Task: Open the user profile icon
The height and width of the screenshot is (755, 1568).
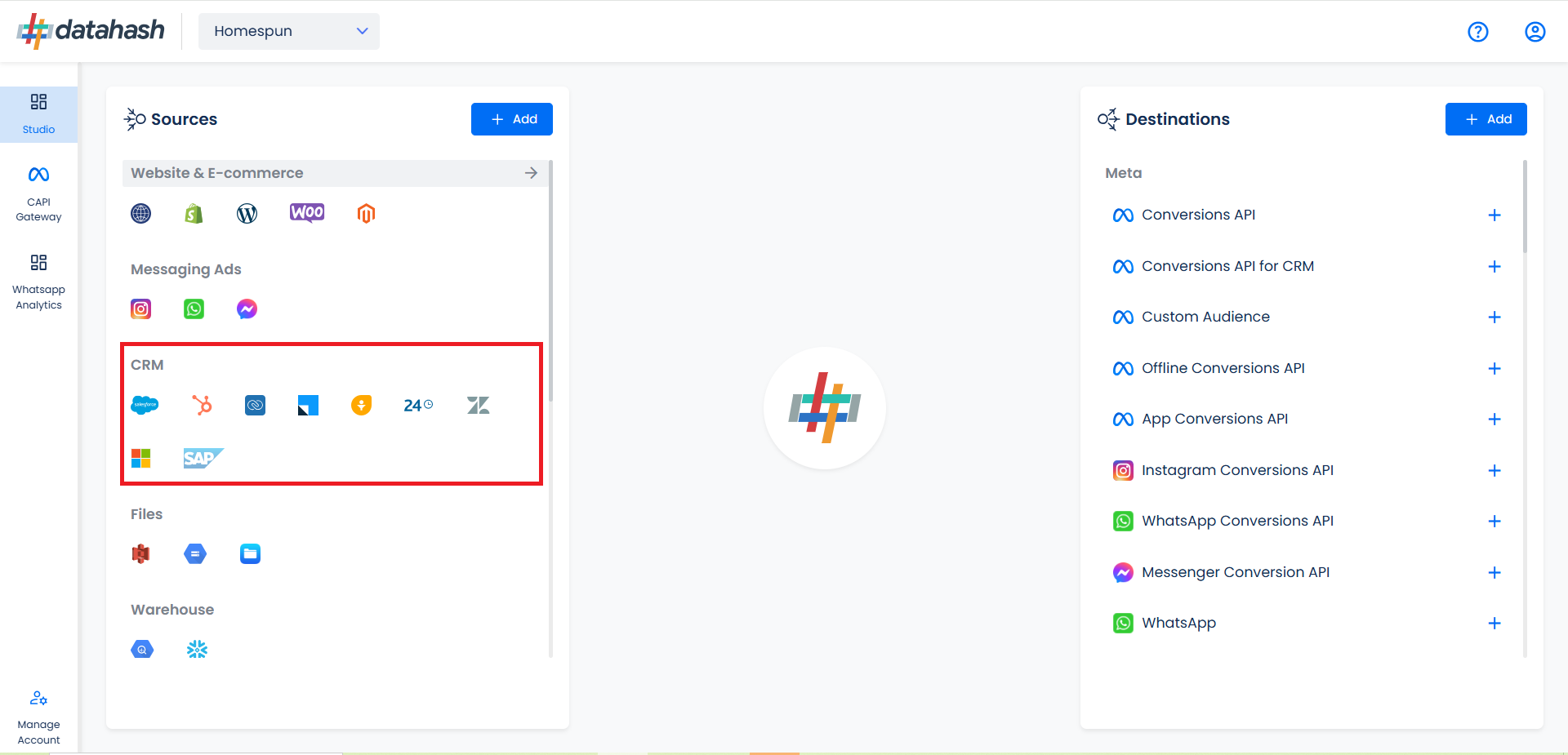Action: coord(1535,32)
